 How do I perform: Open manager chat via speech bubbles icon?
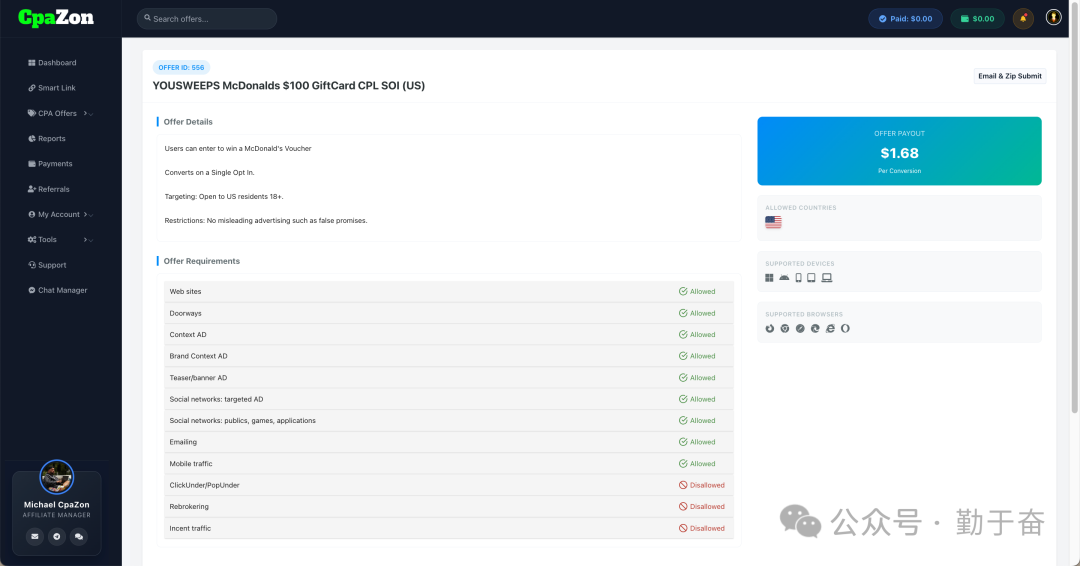point(79,536)
